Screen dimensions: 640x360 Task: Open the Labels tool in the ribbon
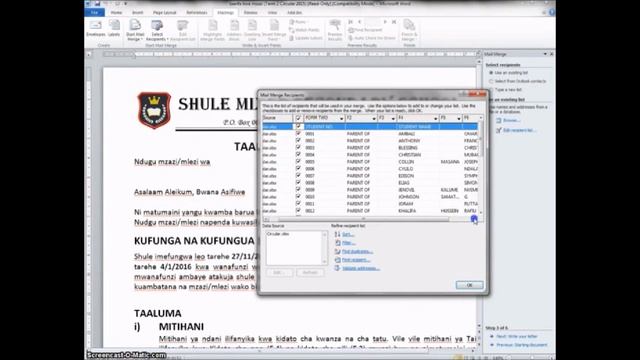pyautogui.click(x=114, y=29)
